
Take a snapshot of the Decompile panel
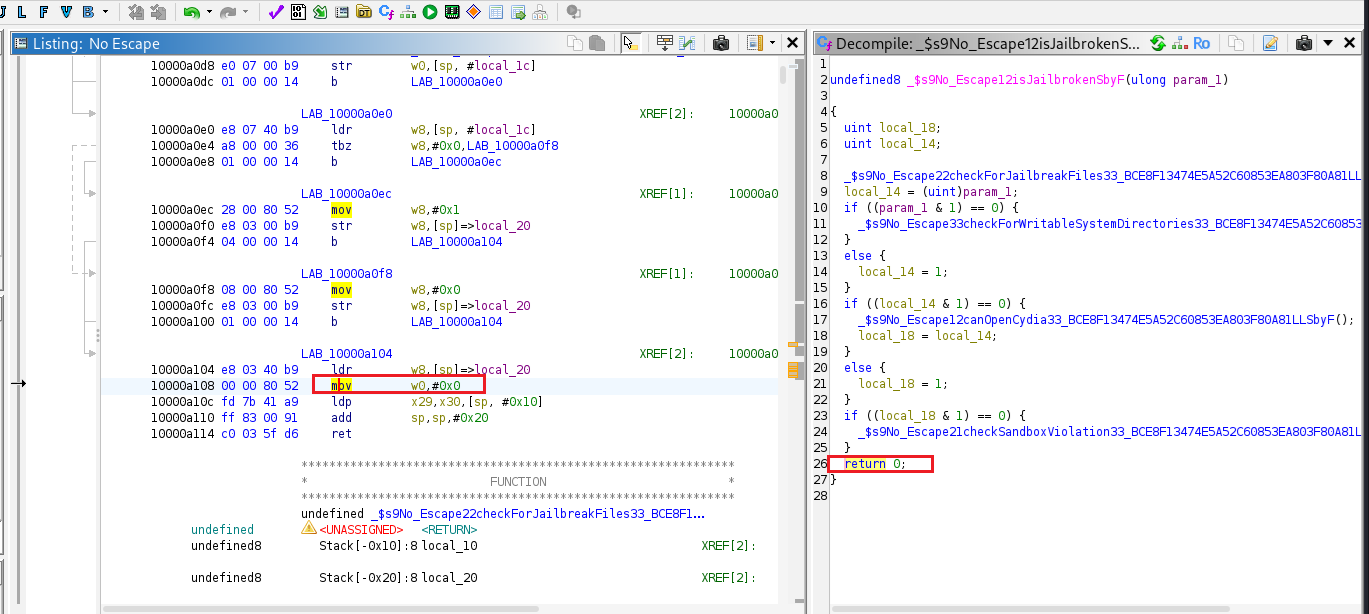pos(1303,43)
